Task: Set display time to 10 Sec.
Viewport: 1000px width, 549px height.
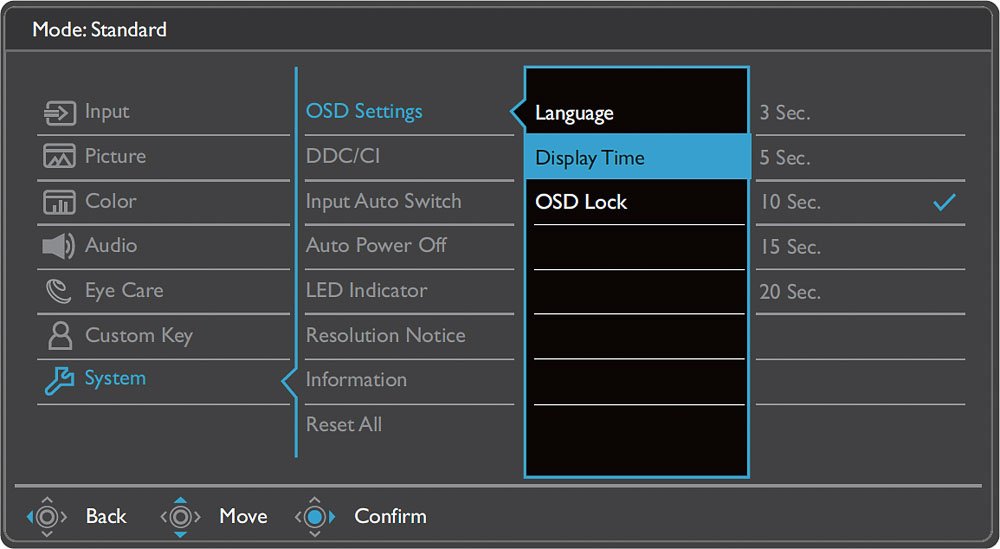Action: point(790,202)
